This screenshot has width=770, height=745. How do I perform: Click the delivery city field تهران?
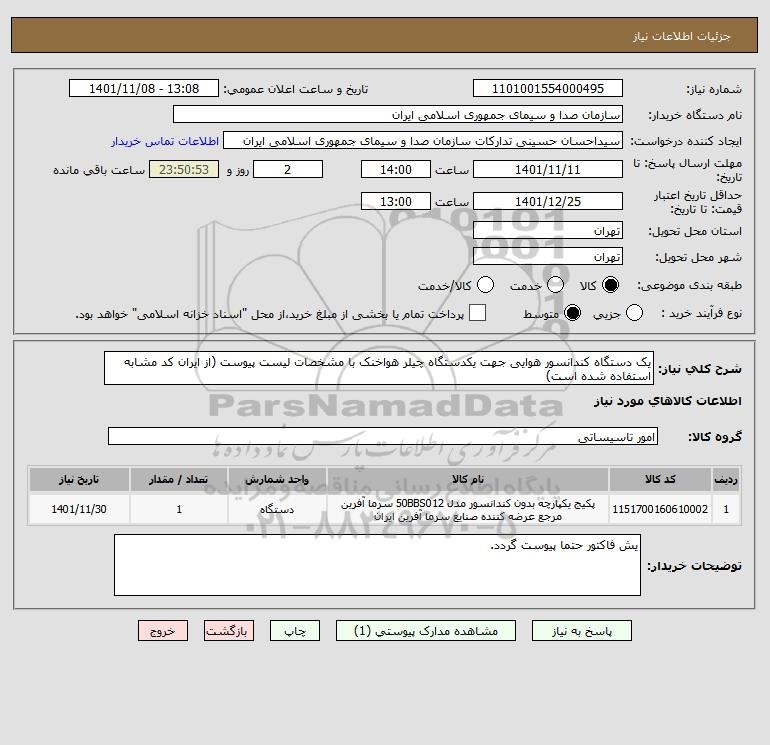(x=548, y=256)
